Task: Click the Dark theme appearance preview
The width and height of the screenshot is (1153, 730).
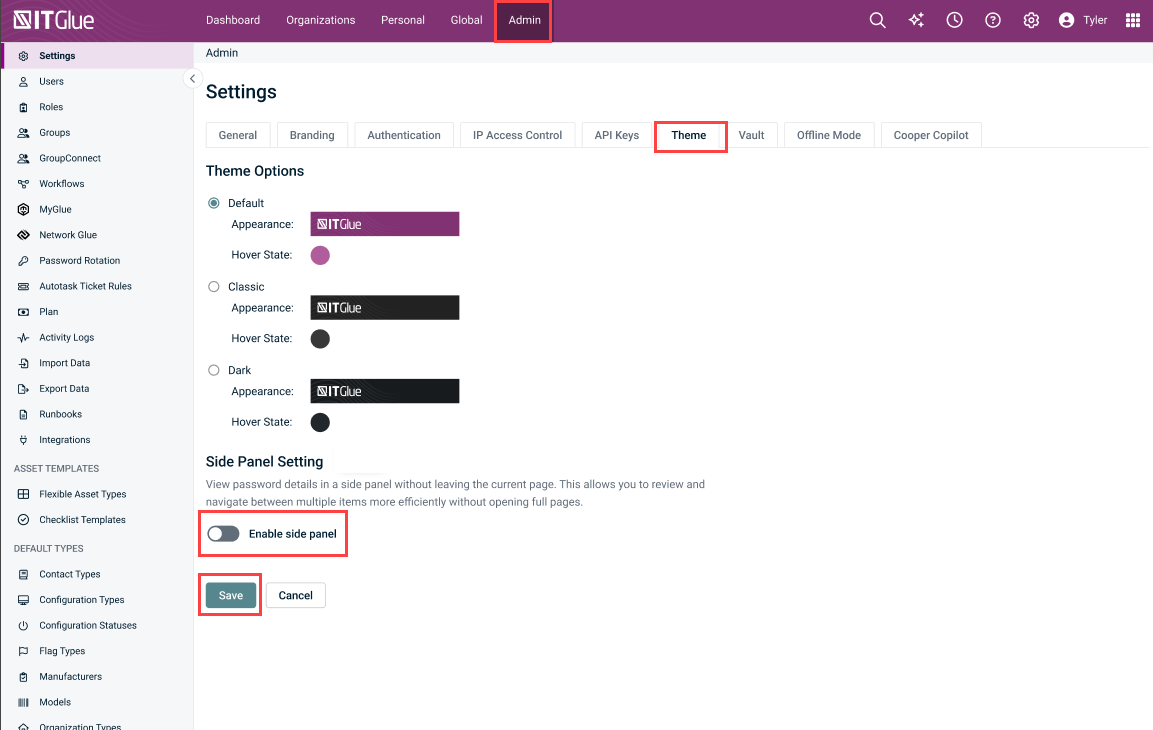Action: tap(385, 391)
